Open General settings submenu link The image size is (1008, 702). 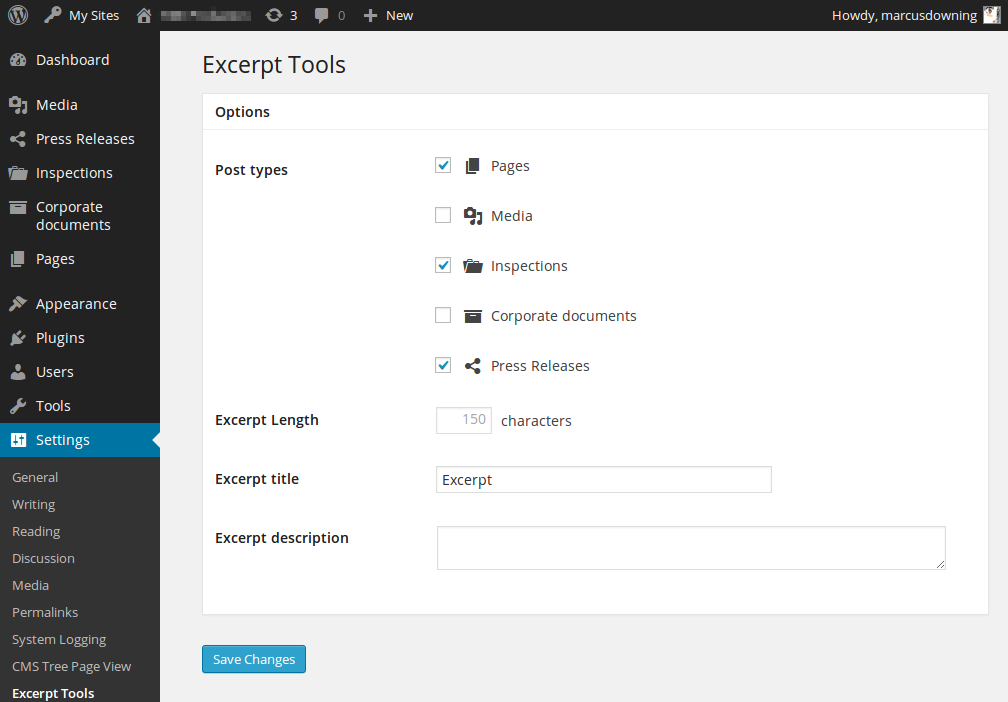click(35, 477)
